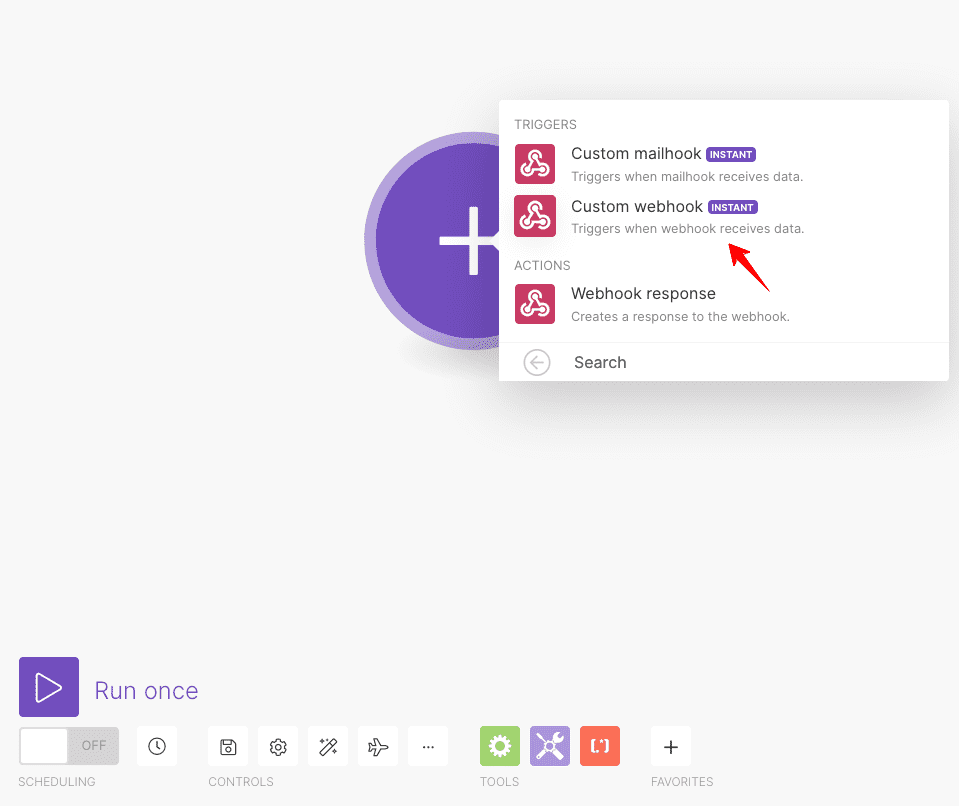This screenshot has width=959, height=806.
Task: Click 'Creates a response to the webhook.' text
Action: click(680, 317)
